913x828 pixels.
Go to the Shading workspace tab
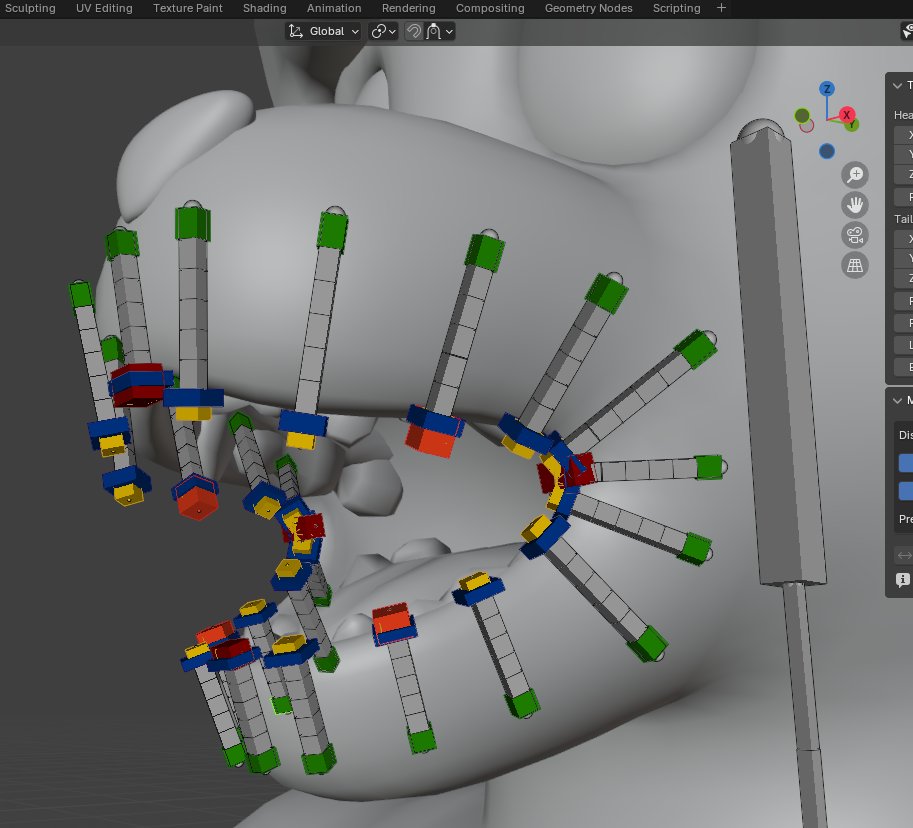(264, 8)
